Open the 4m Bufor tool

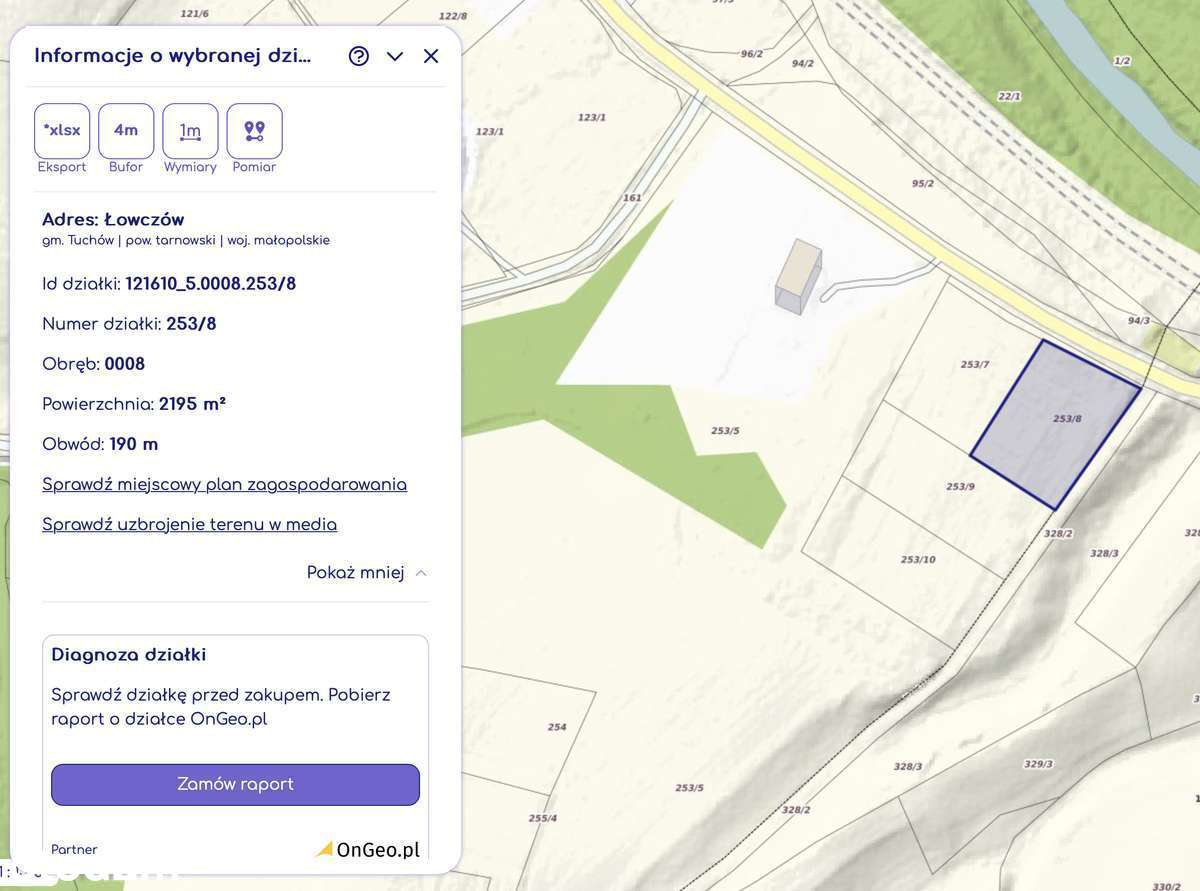(x=126, y=131)
